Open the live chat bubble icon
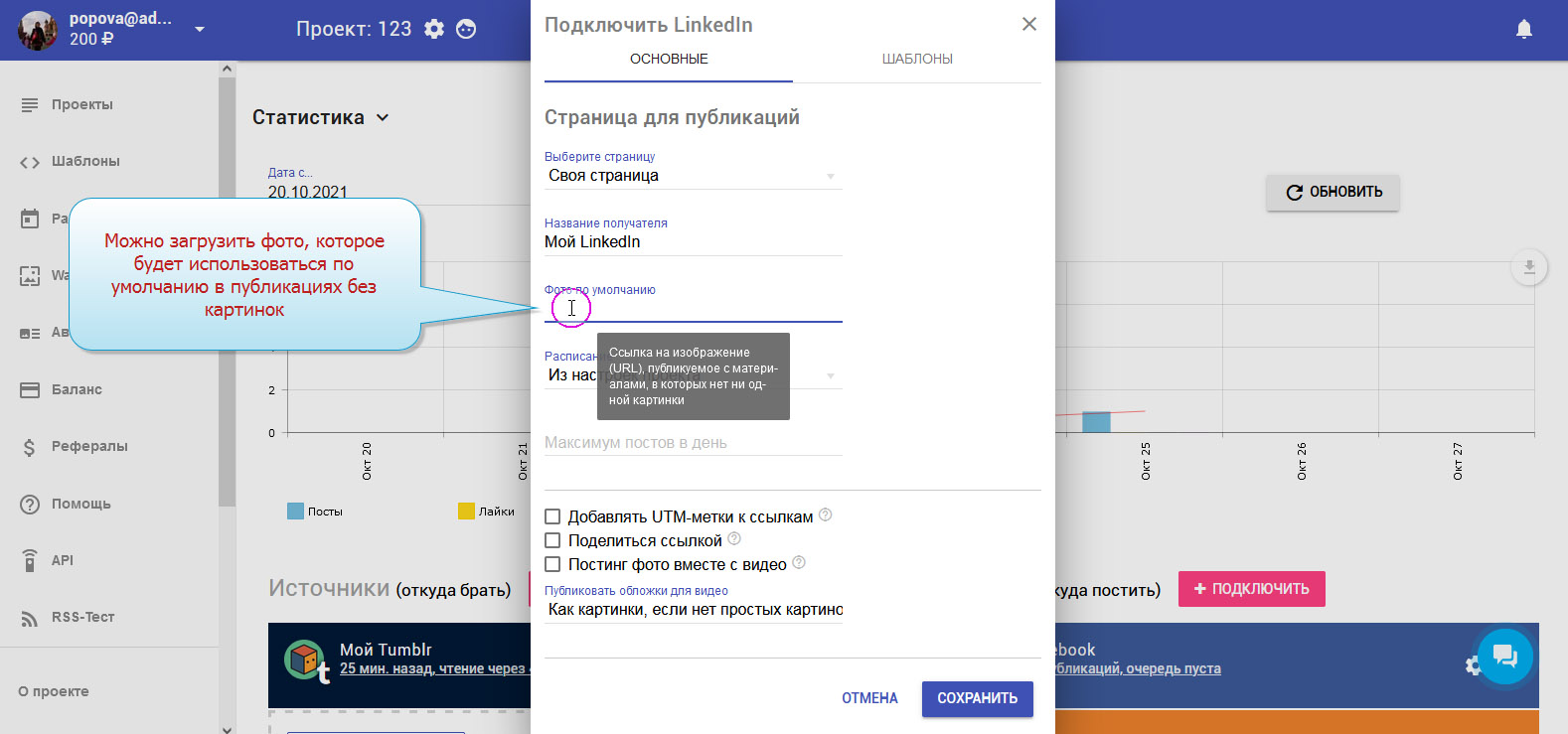Screen dimensions: 1568x734 1504,656
